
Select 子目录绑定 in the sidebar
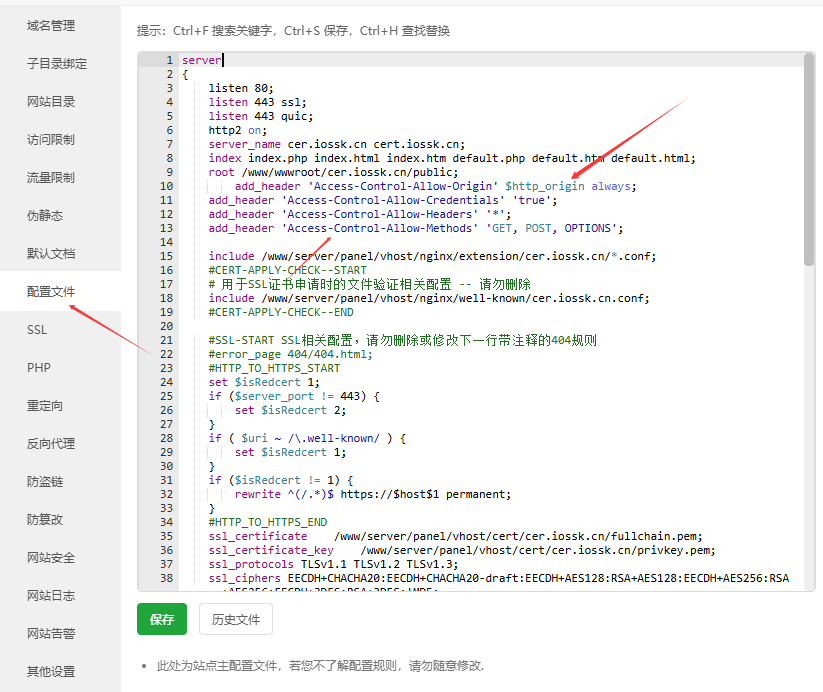click(x=57, y=64)
